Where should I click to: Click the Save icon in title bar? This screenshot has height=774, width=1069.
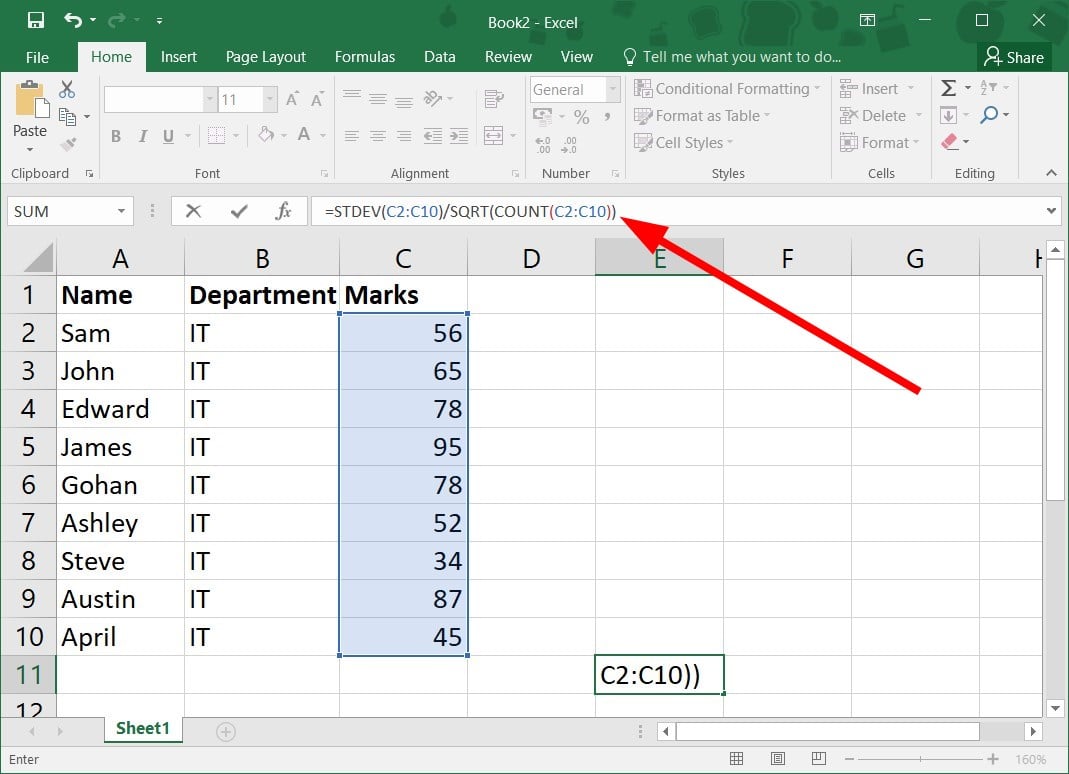coord(35,20)
